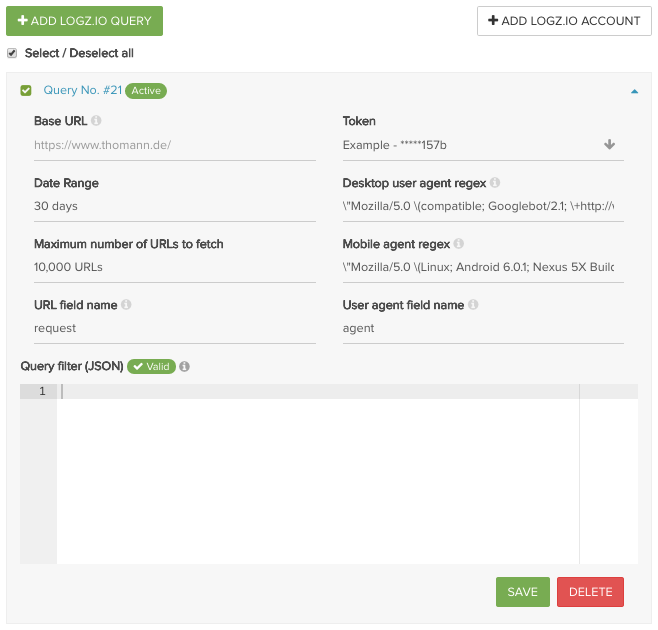Collapse the Query No. #21 panel using the arrow
This screenshot has width=658, height=630.
(634, 91)
